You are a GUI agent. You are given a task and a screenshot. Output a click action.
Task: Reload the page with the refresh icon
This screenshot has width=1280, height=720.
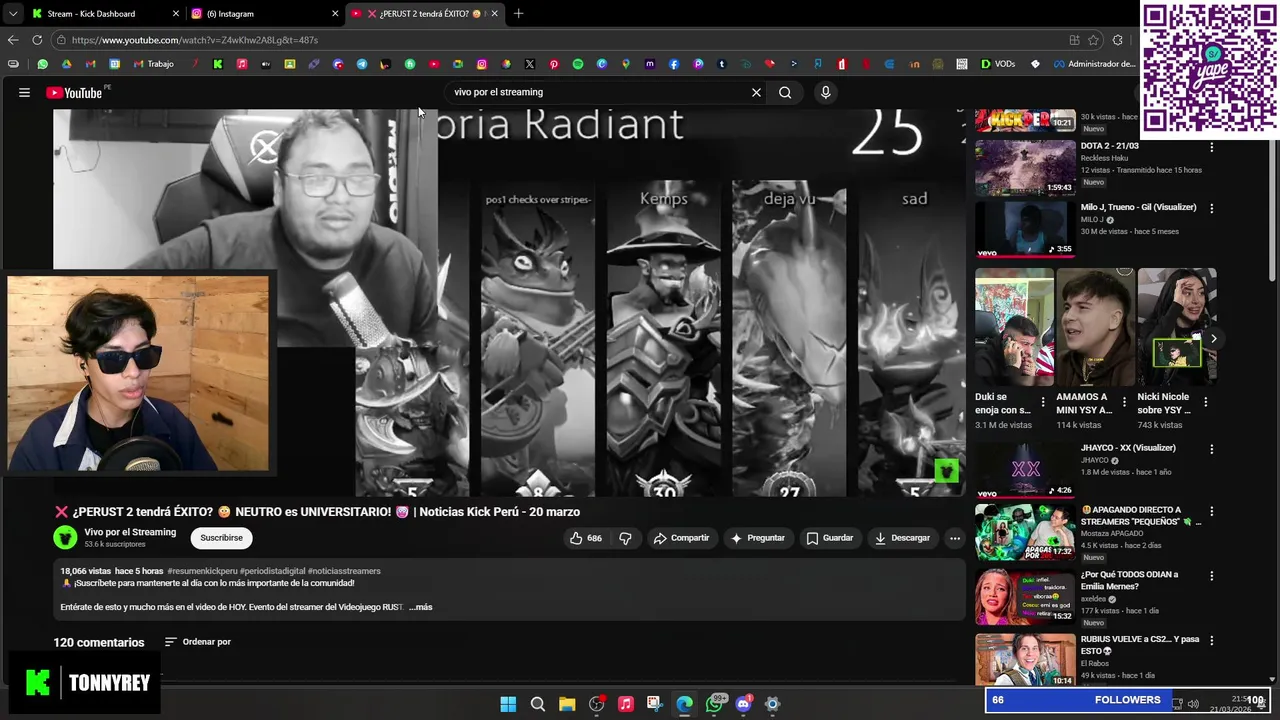tap(37, 40)
